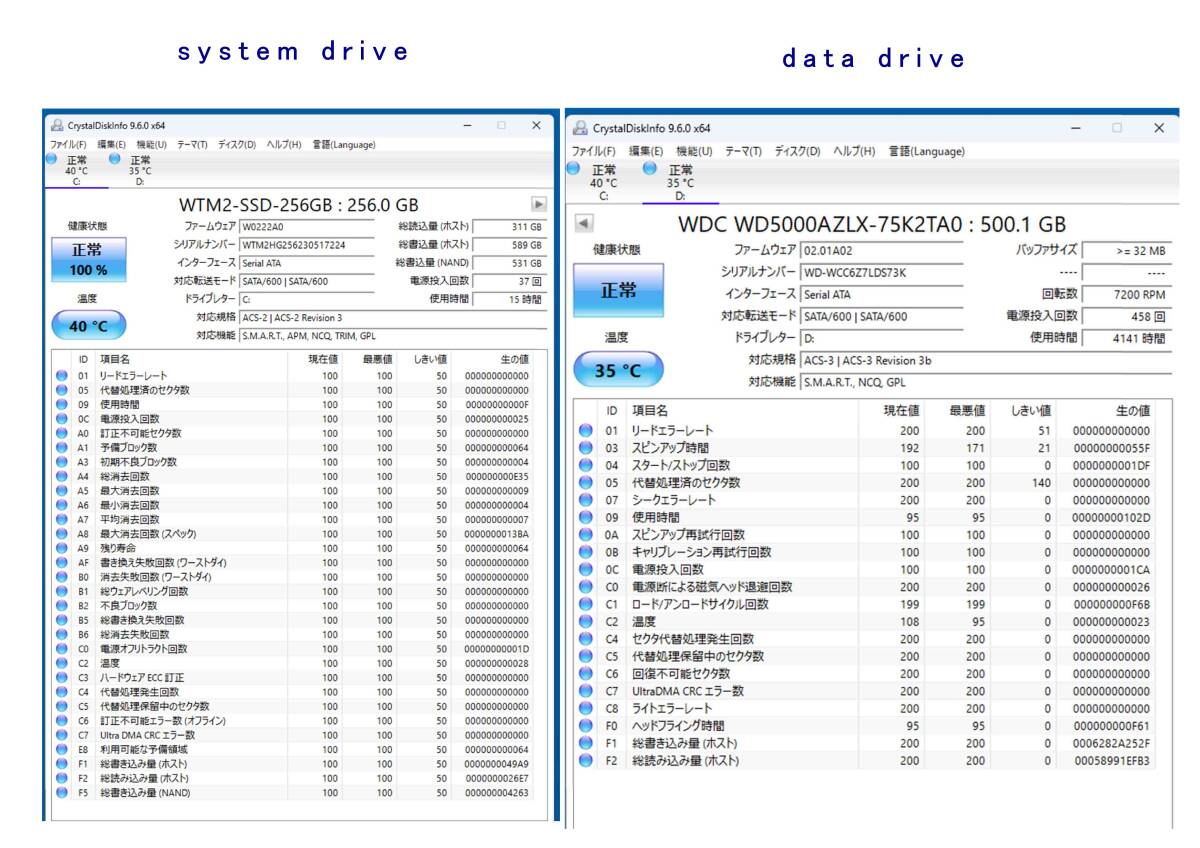Click 15 時間 usage time field
The image size is (1200, 848).
click(508, 299)
